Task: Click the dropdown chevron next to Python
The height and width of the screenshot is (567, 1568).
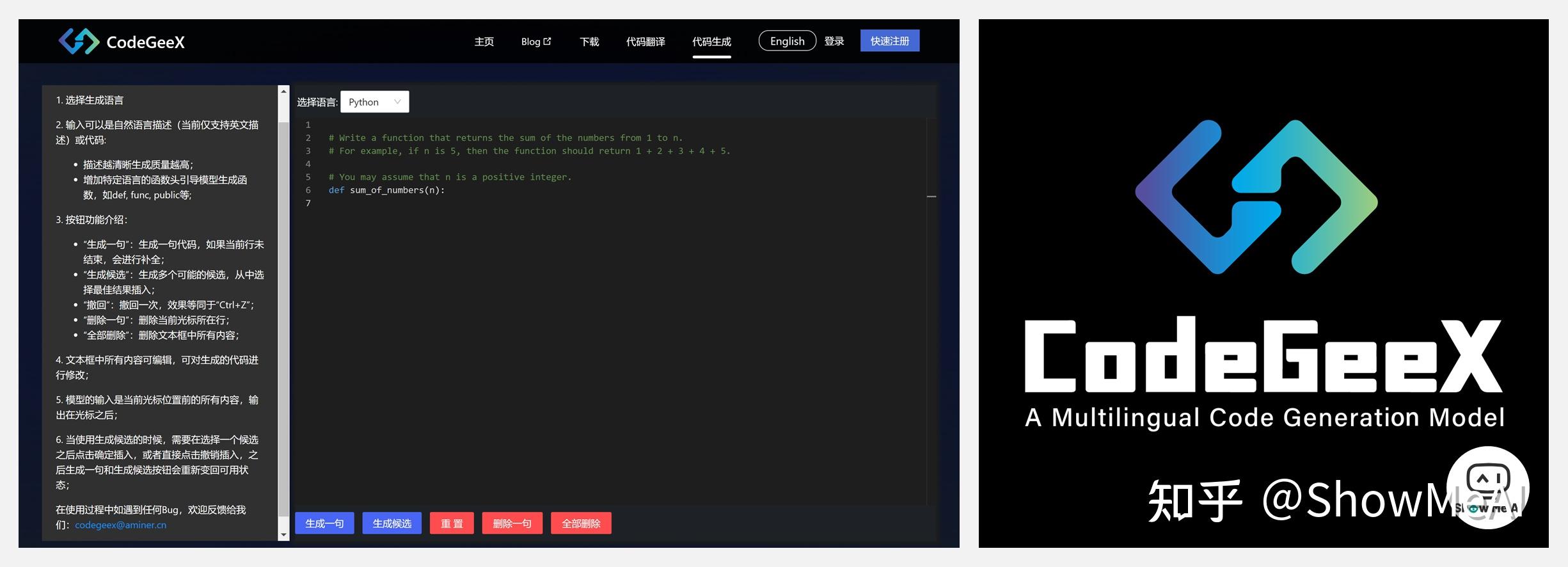Action: tap(397, 102)
